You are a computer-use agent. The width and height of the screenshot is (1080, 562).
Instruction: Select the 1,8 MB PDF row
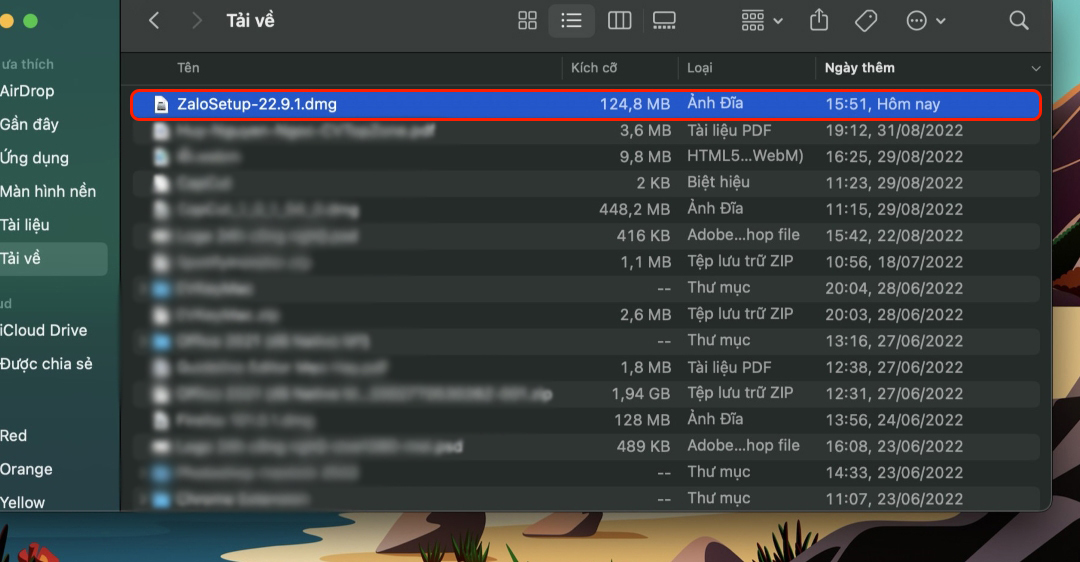pyautogui.click(x=585, y=367)
